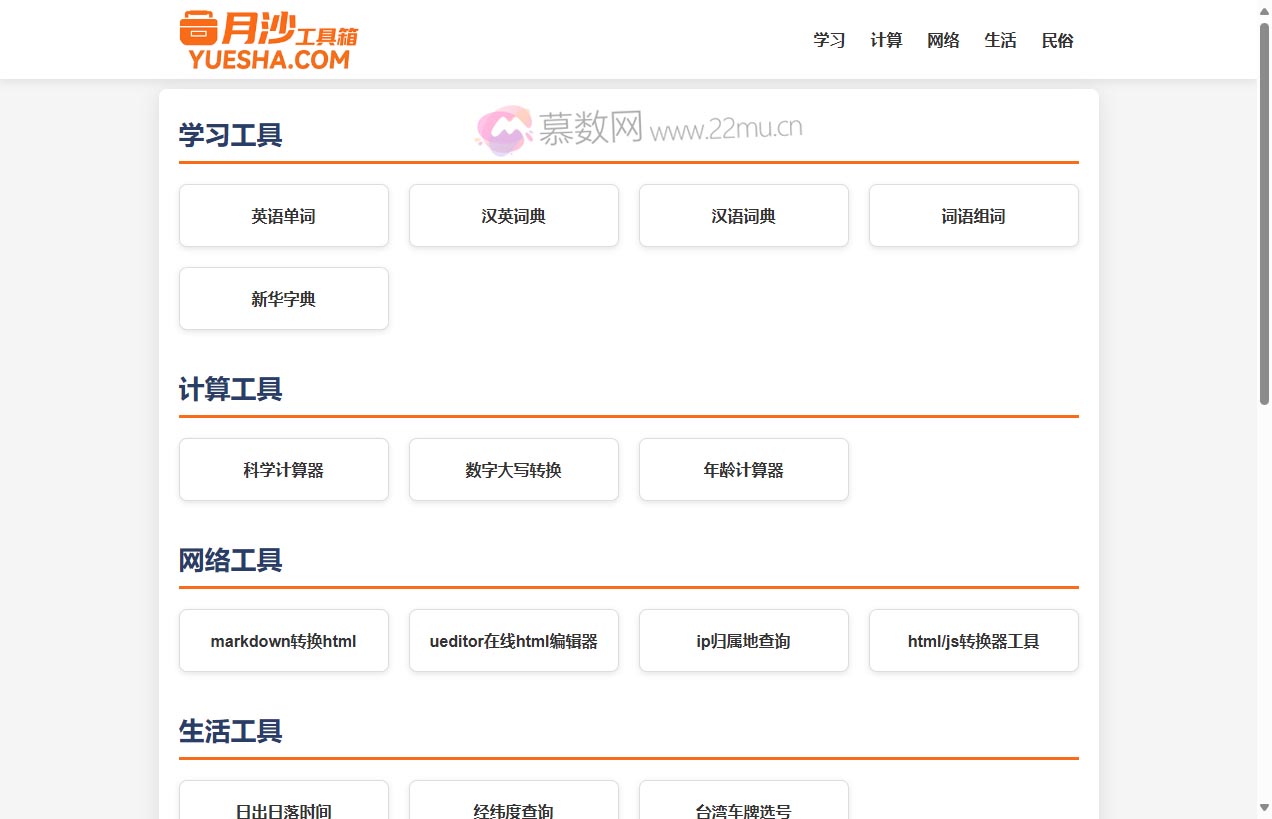Launch the 科学计算器 tool

[x=283, y=469]
